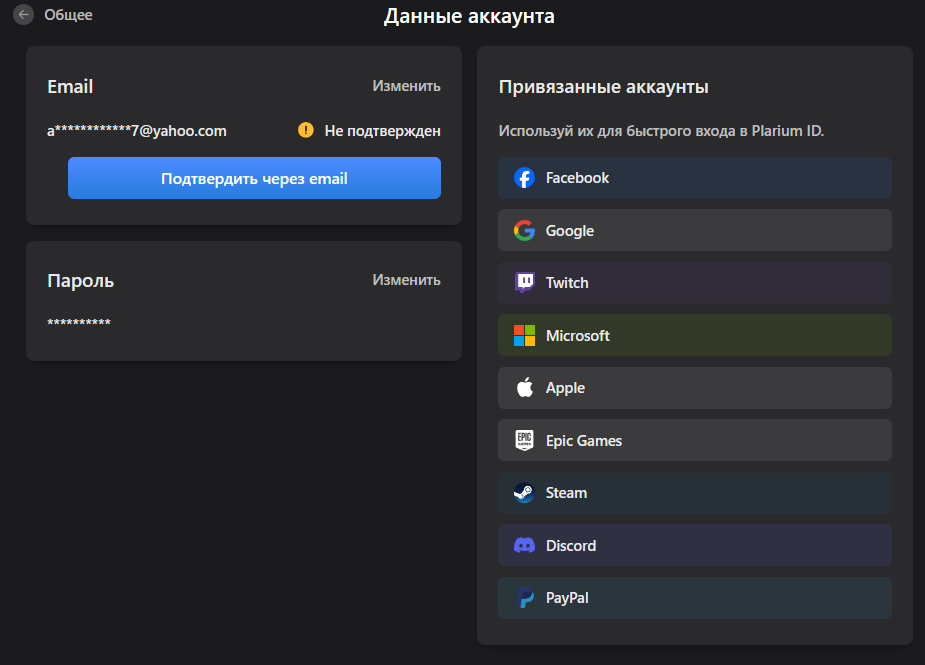Go back to Общее section
This screenshot has height=665, width=925.
click(68, 15)
